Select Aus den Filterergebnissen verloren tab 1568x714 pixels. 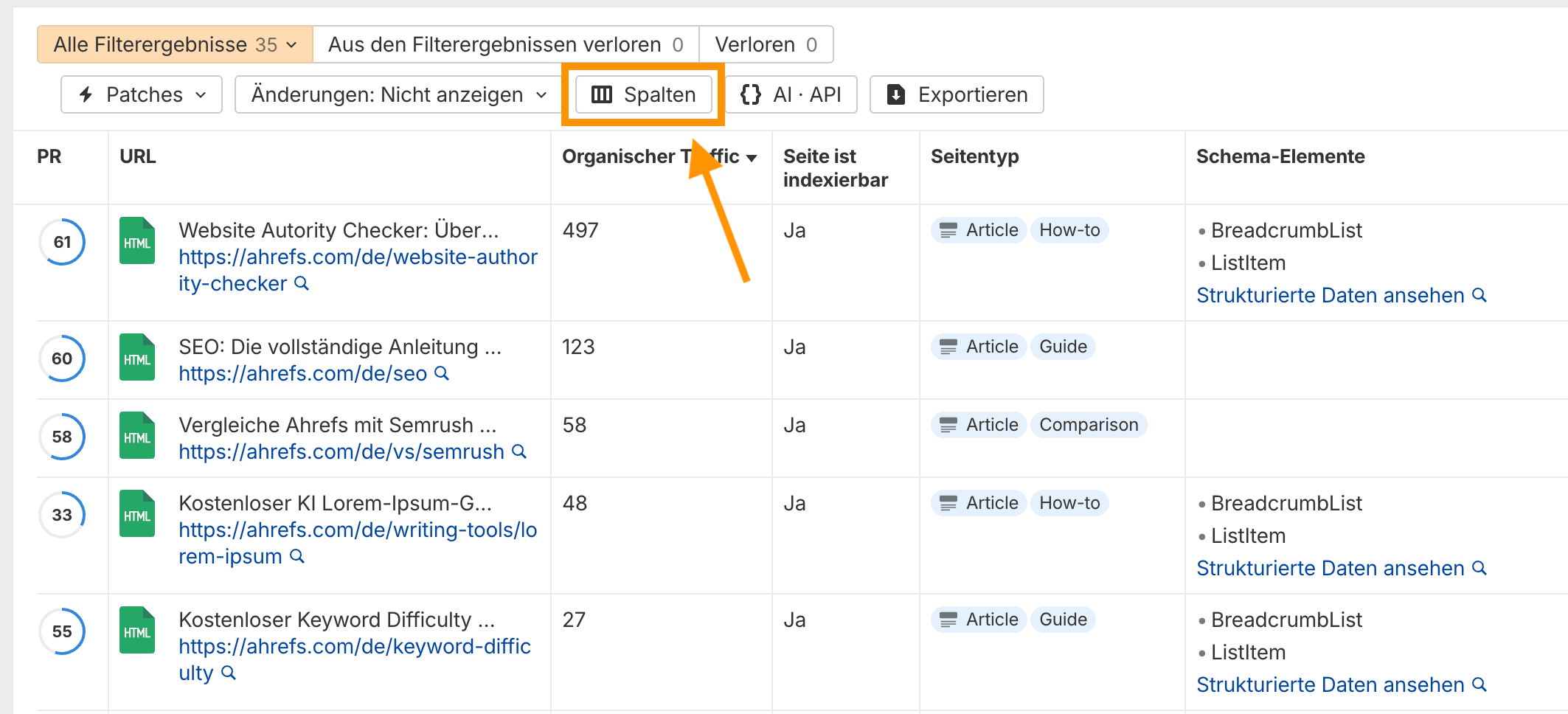tap(506, 44)
